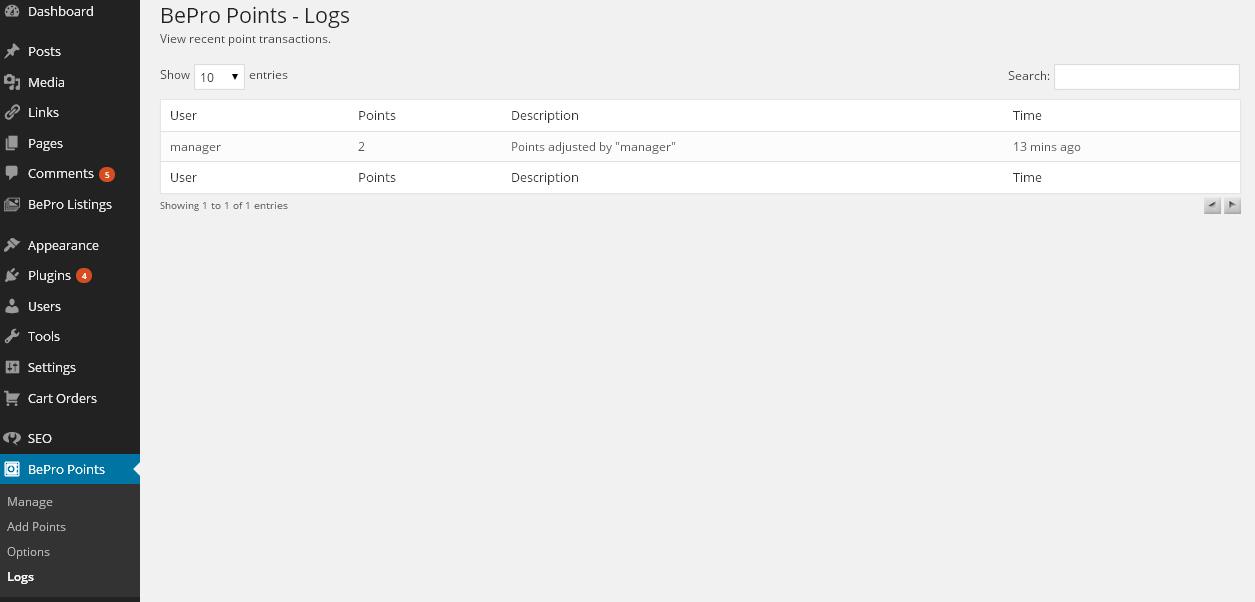Screen dimensions: 1255x602
Task: Click the Search input field
Action: click(1147, 77)
